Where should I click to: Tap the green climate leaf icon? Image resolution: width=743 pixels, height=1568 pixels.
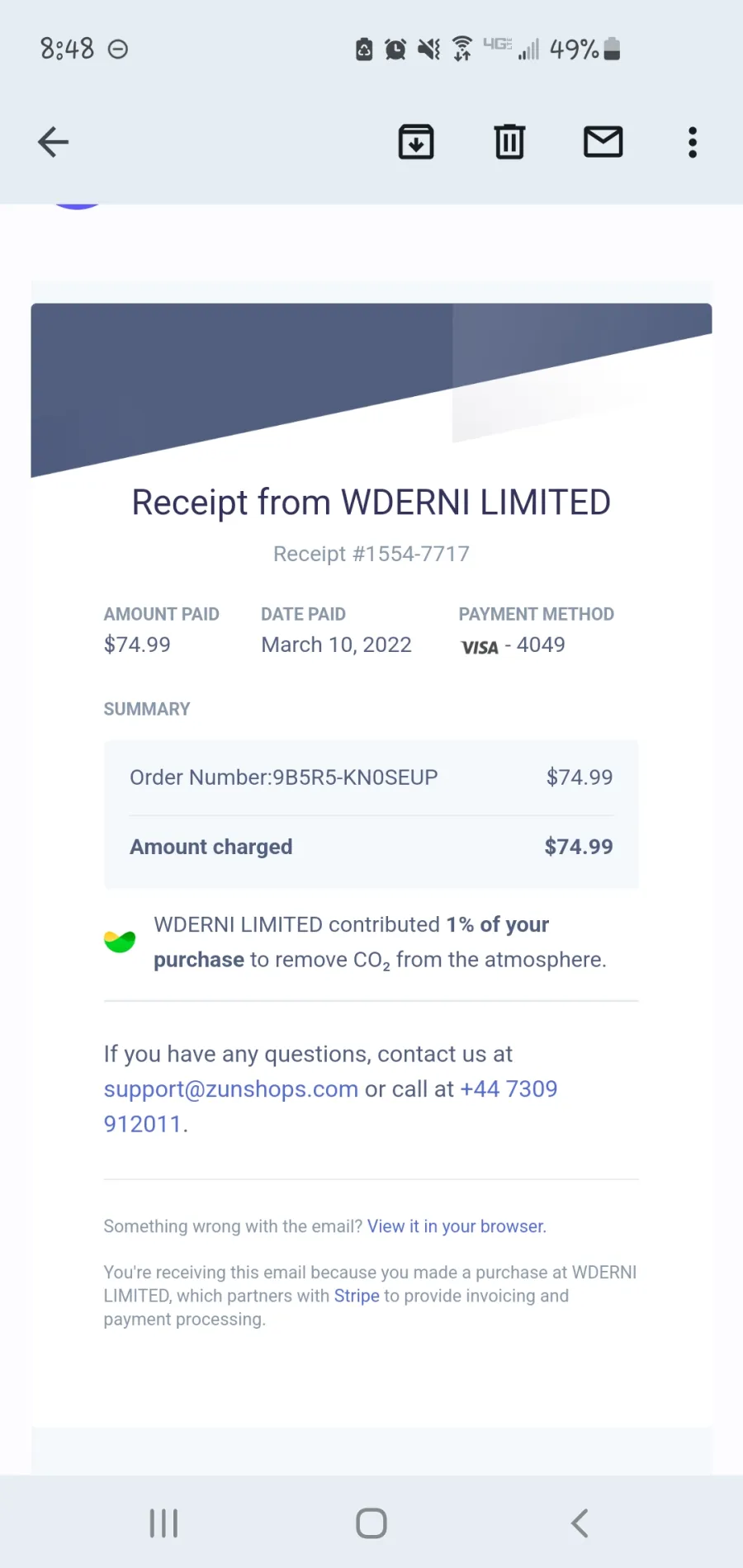click(120, 942)
